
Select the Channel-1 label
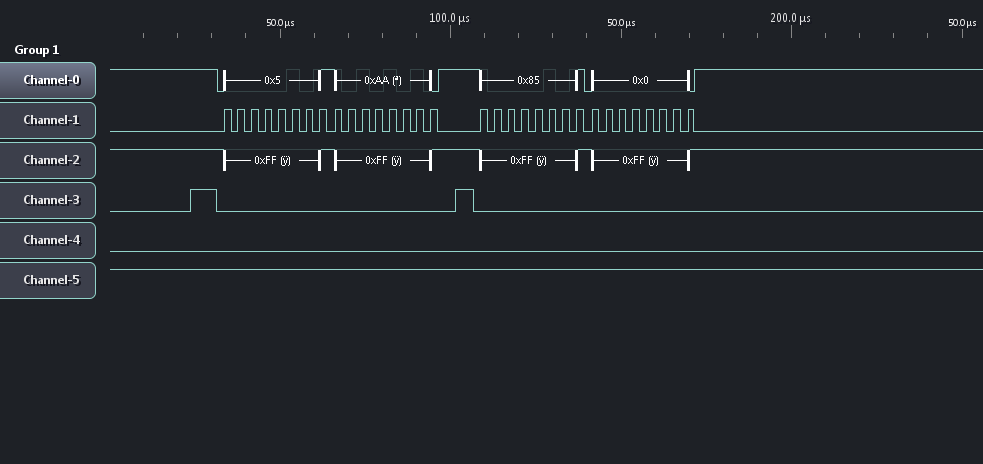47,120
